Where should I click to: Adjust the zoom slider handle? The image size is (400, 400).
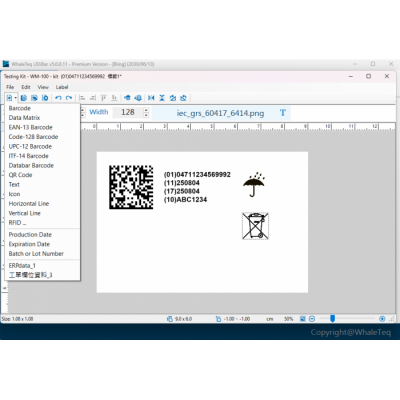pyautogui.click(x=332, y=319)
